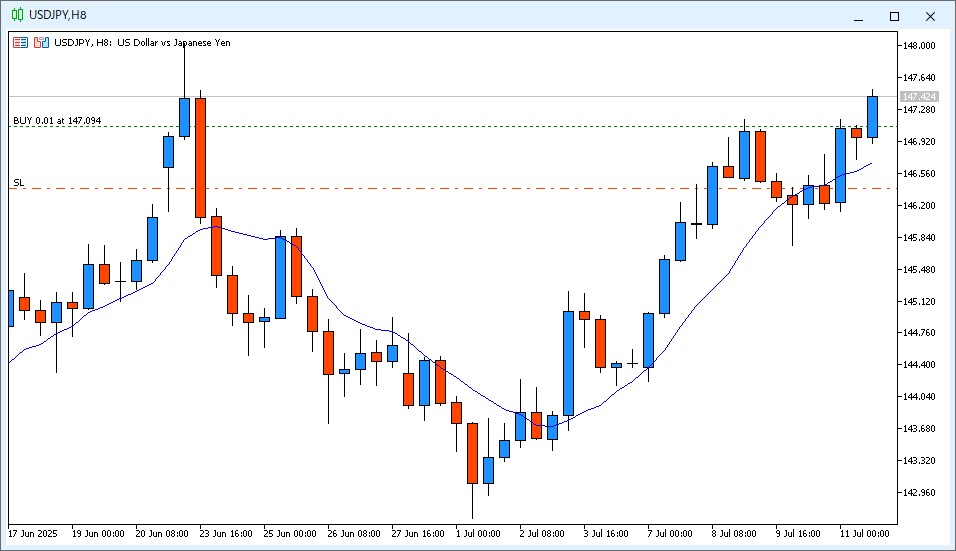
Task: Open the one-click trading panel icon
Action: [21, 43]
